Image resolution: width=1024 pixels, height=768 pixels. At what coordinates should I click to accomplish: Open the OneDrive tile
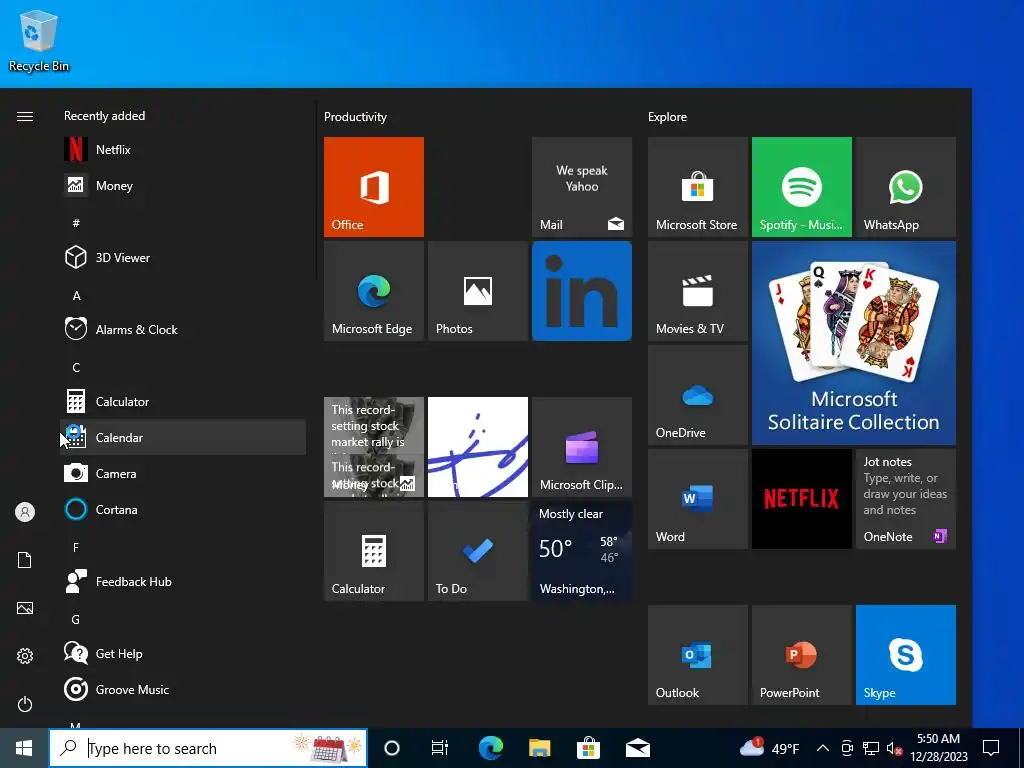point(697,394)
